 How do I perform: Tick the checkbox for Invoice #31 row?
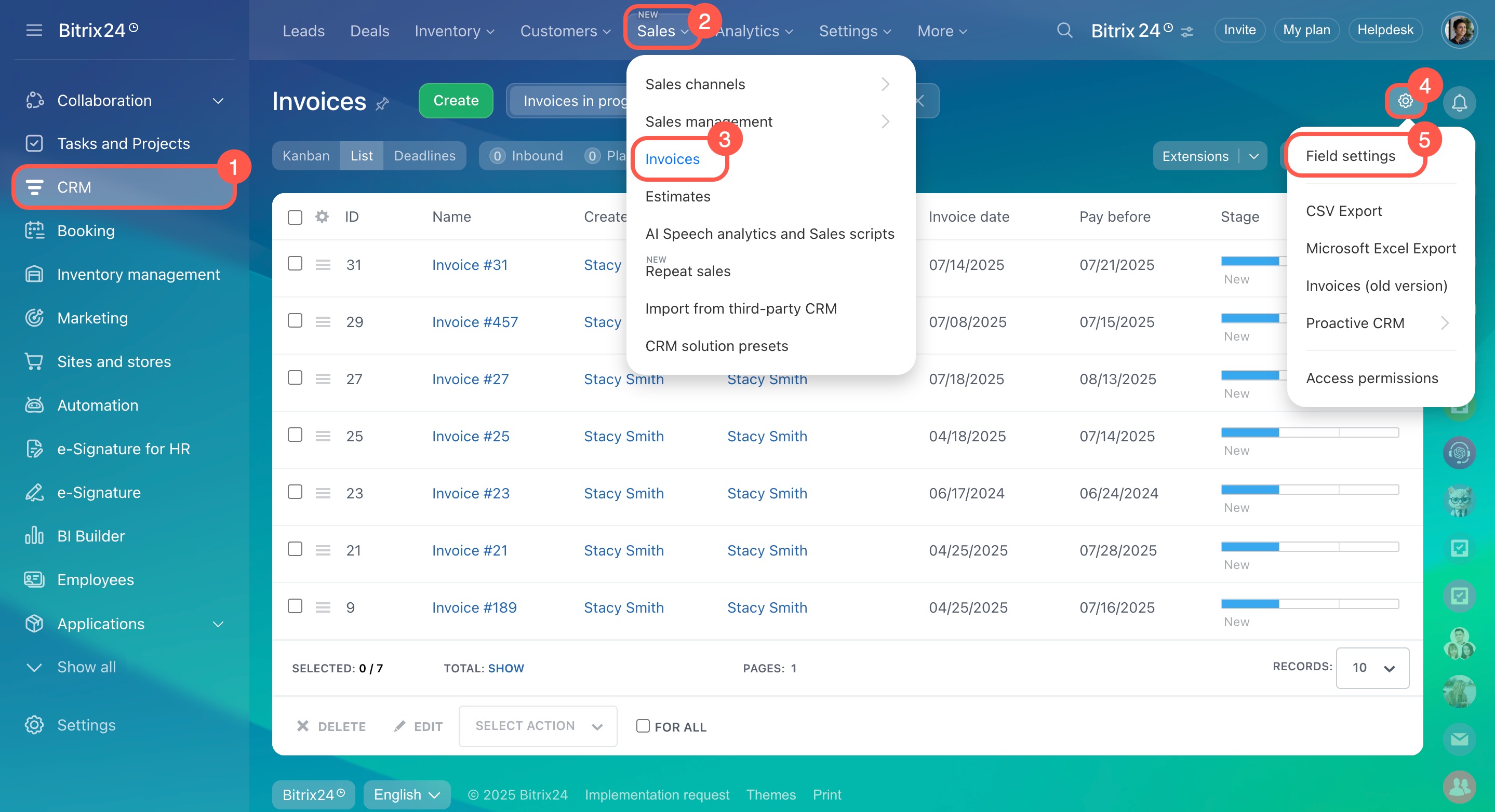(x=295, y=264)
